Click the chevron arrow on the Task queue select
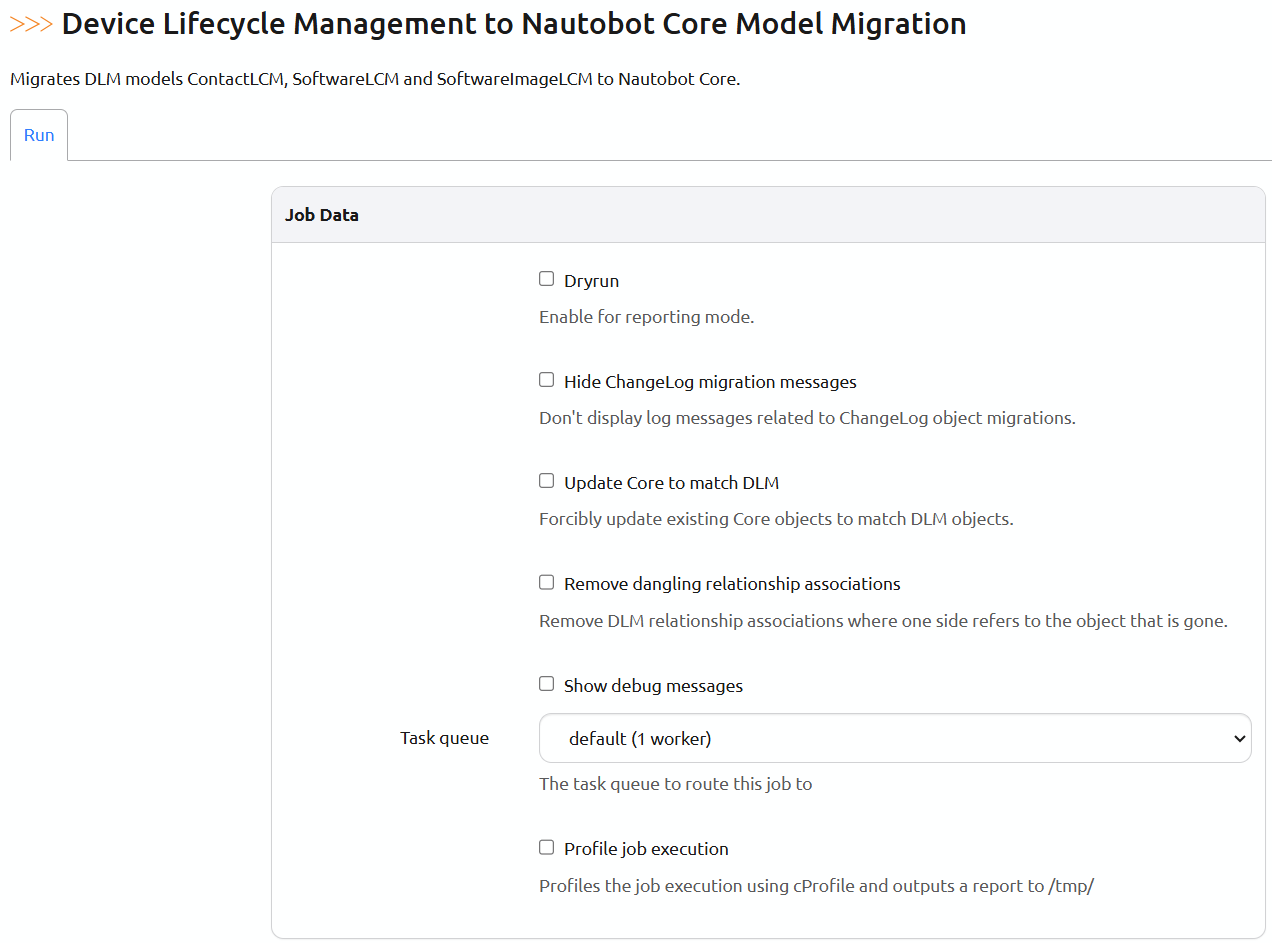The width and height of the screenshot is (1272, 943). coord(1239,739)
